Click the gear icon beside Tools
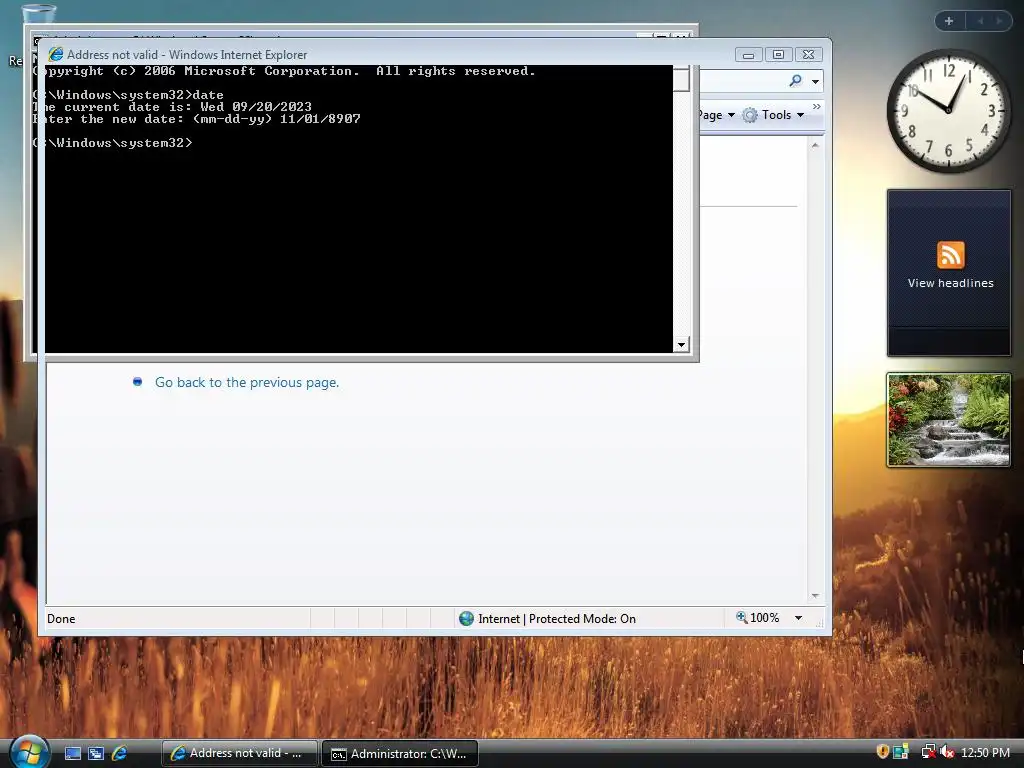 750,115
